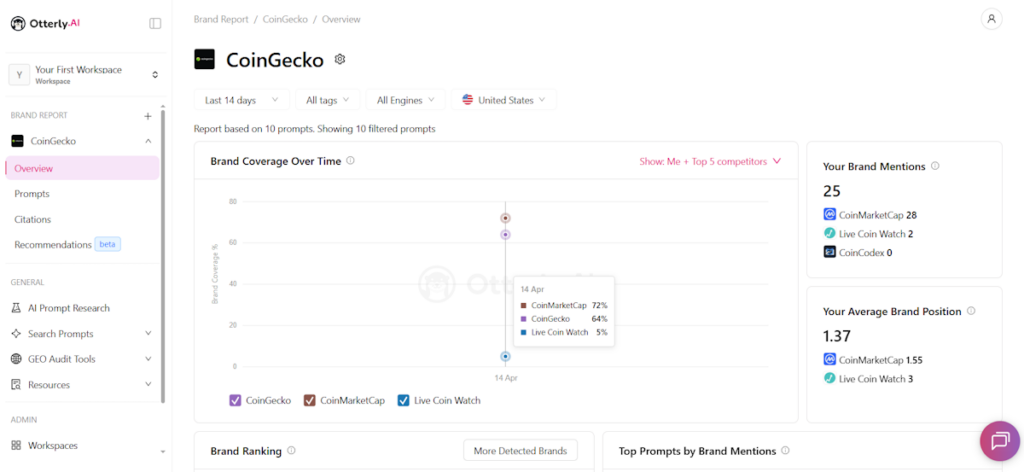Toggle the CoinGecko chart series checkbox
Screen dimensions: 1024x472
[x=236, y=400]
